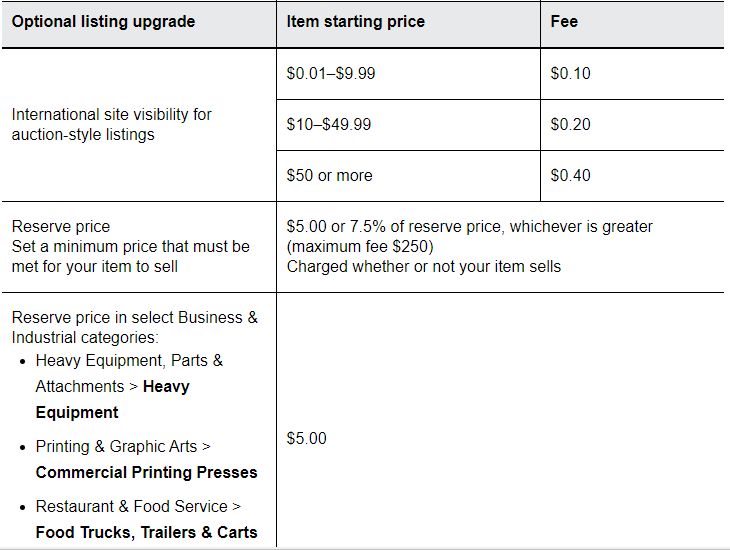Click Reserve price in select Business & Industrial text

click(x=135, y=327)
